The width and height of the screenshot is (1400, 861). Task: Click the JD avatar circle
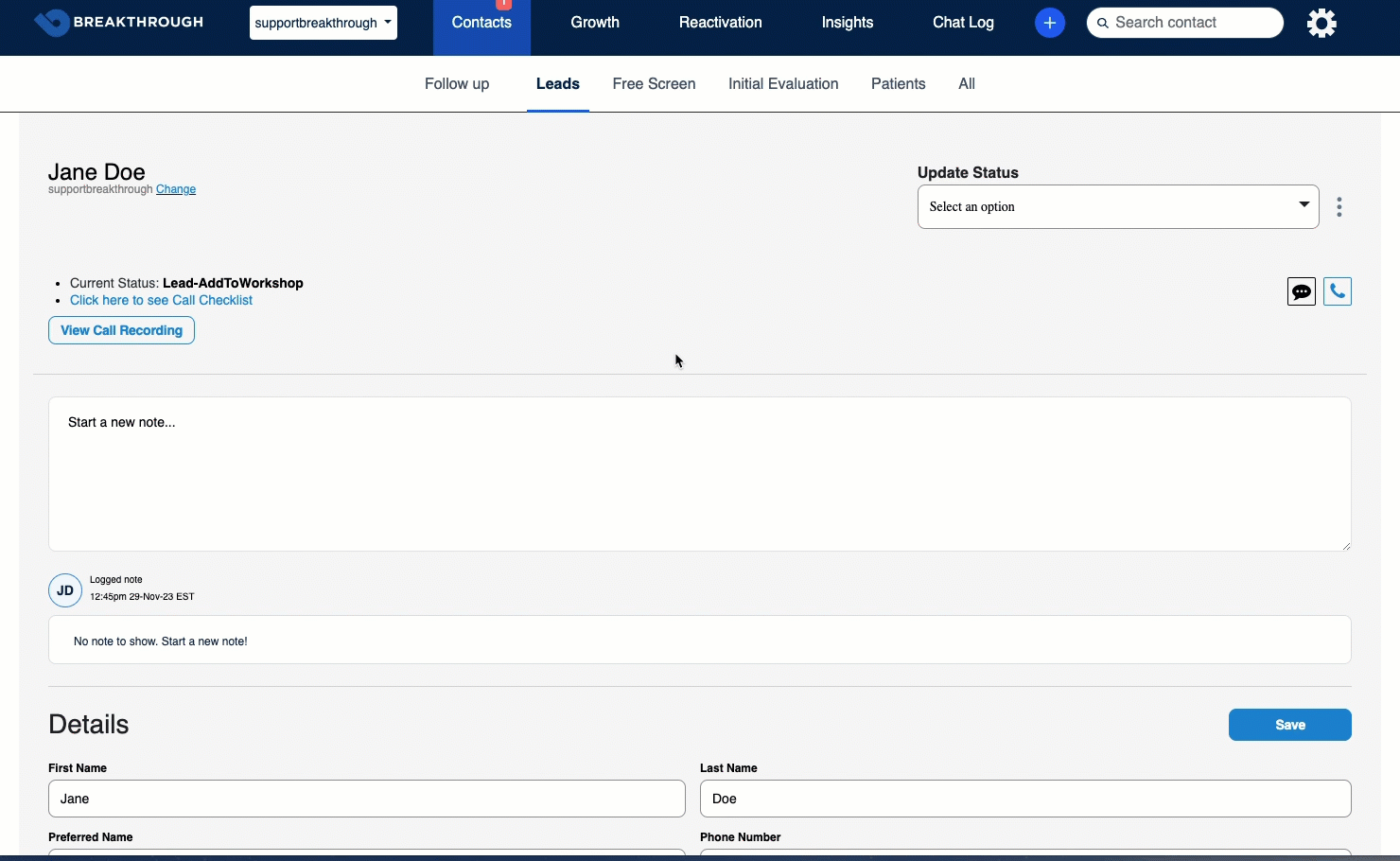(x=65, y=590)
